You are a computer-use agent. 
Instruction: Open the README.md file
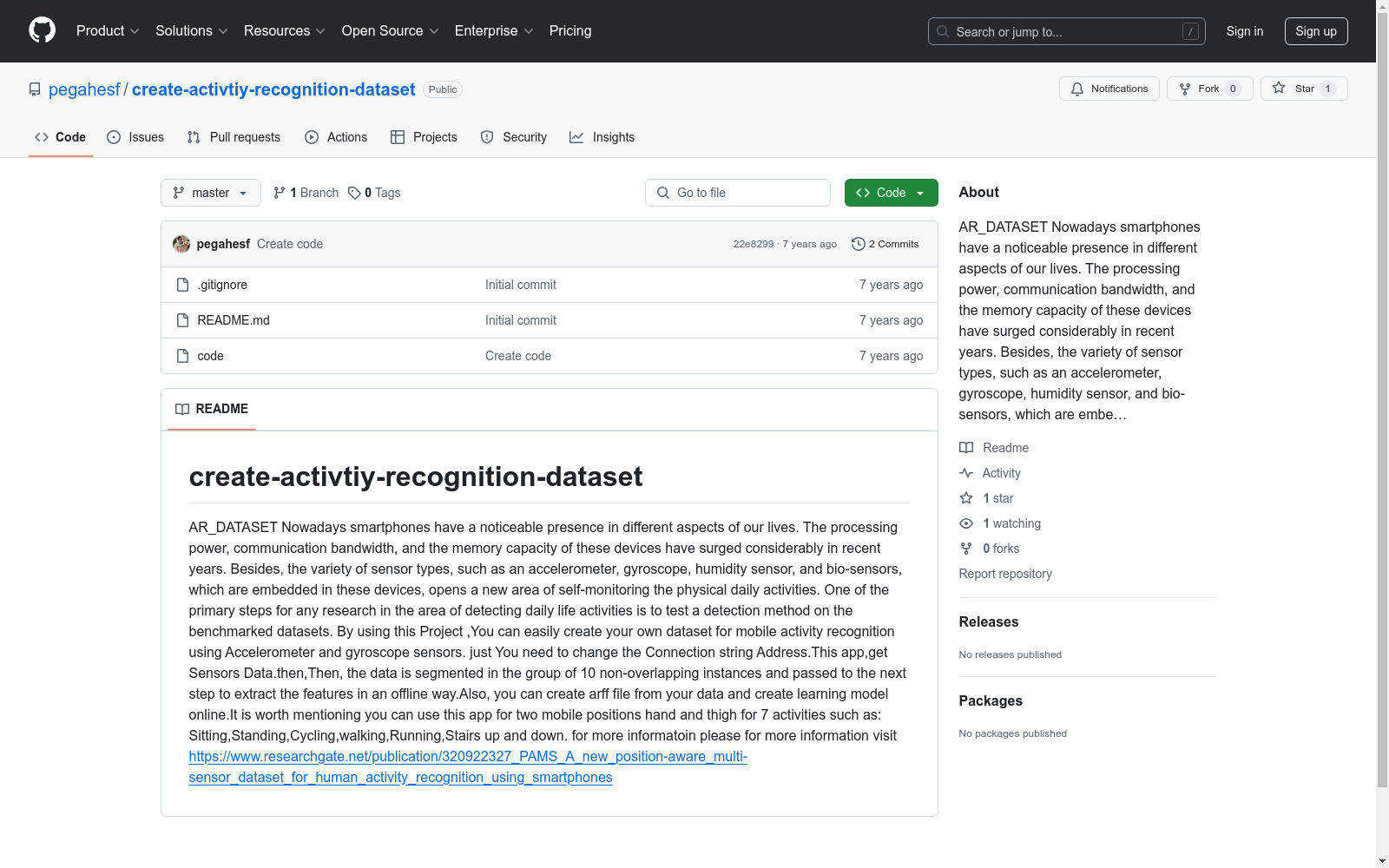coord(234,320)
